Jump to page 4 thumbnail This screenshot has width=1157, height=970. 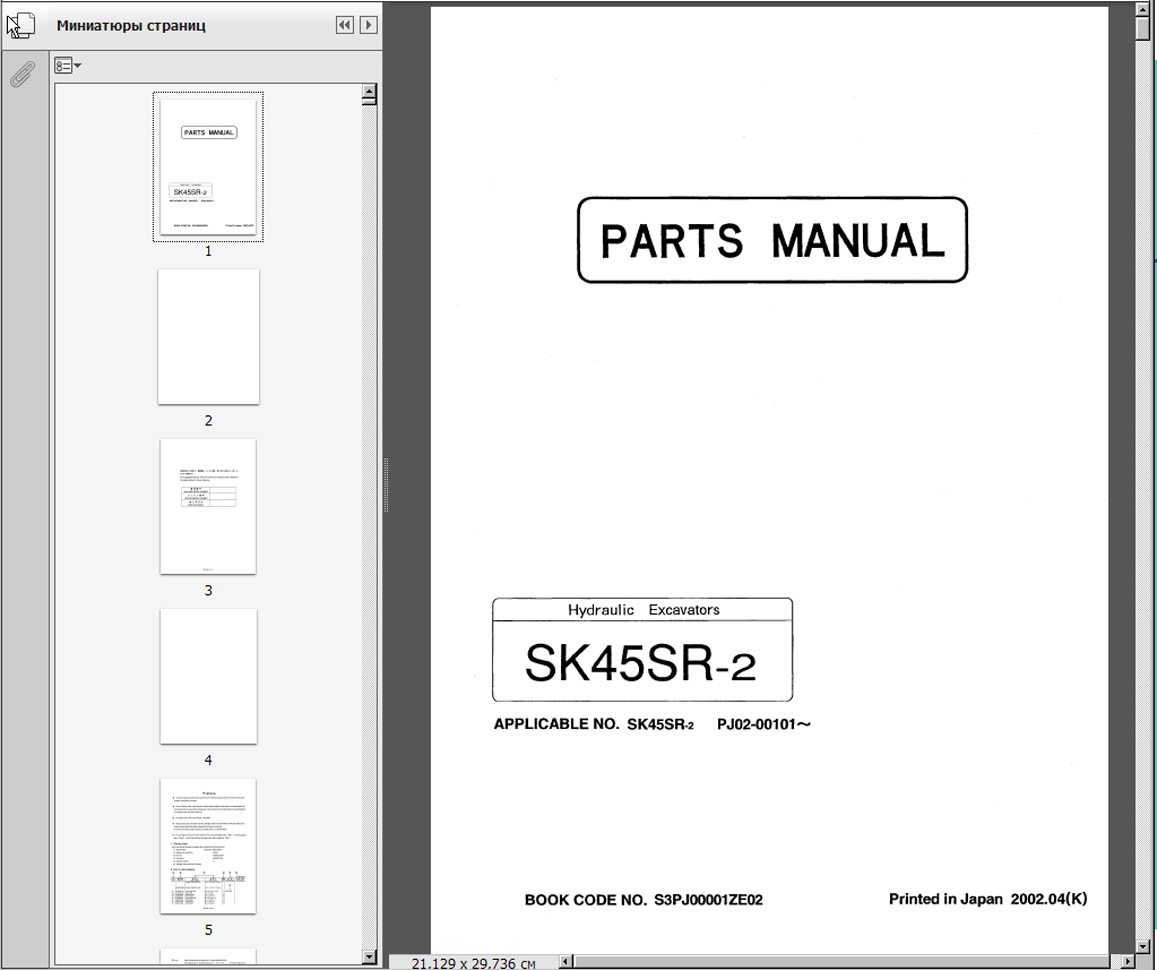208,677
